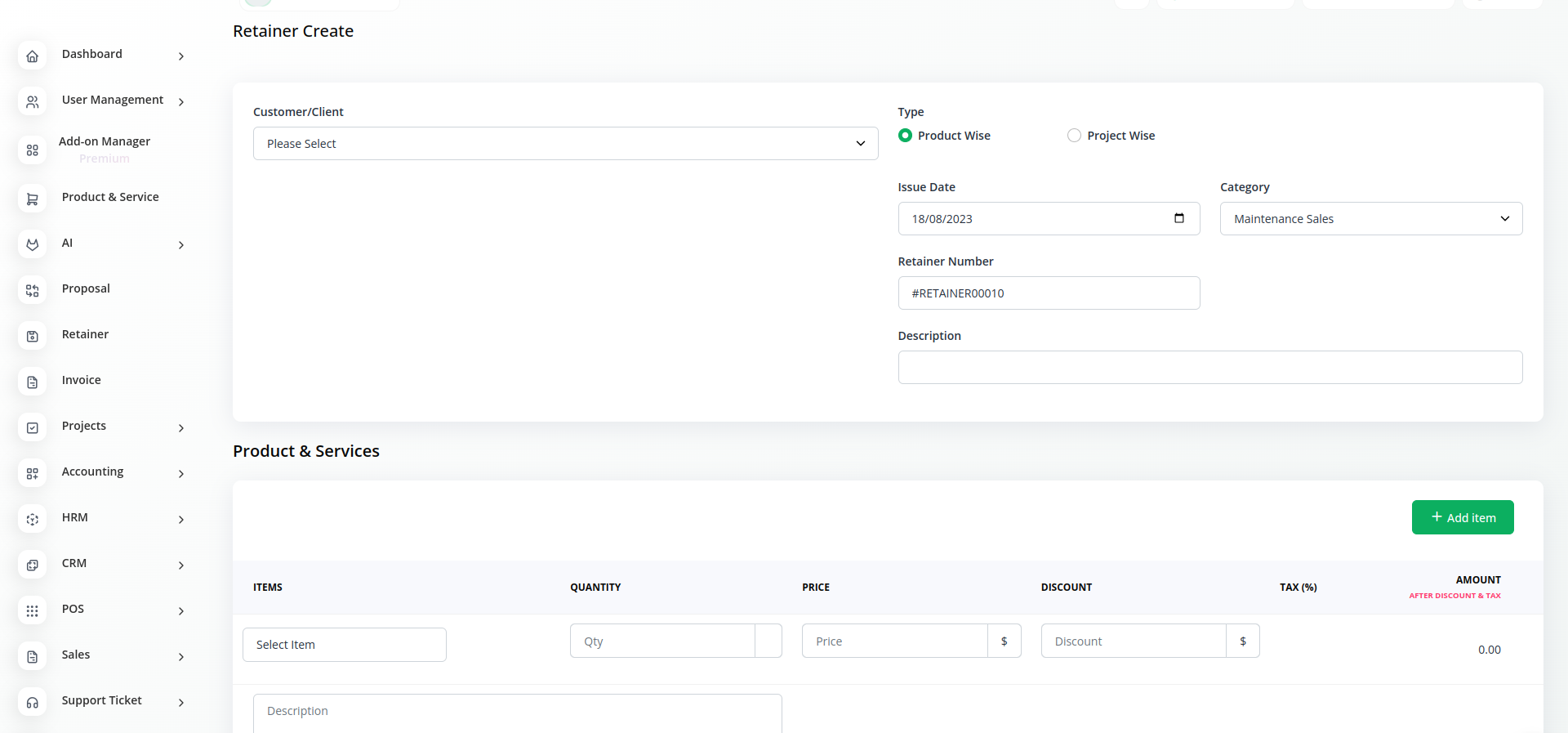Select the Project Wise radio option
The width and height of the screenshot is (1568, 733).
tap(1074, 136)
